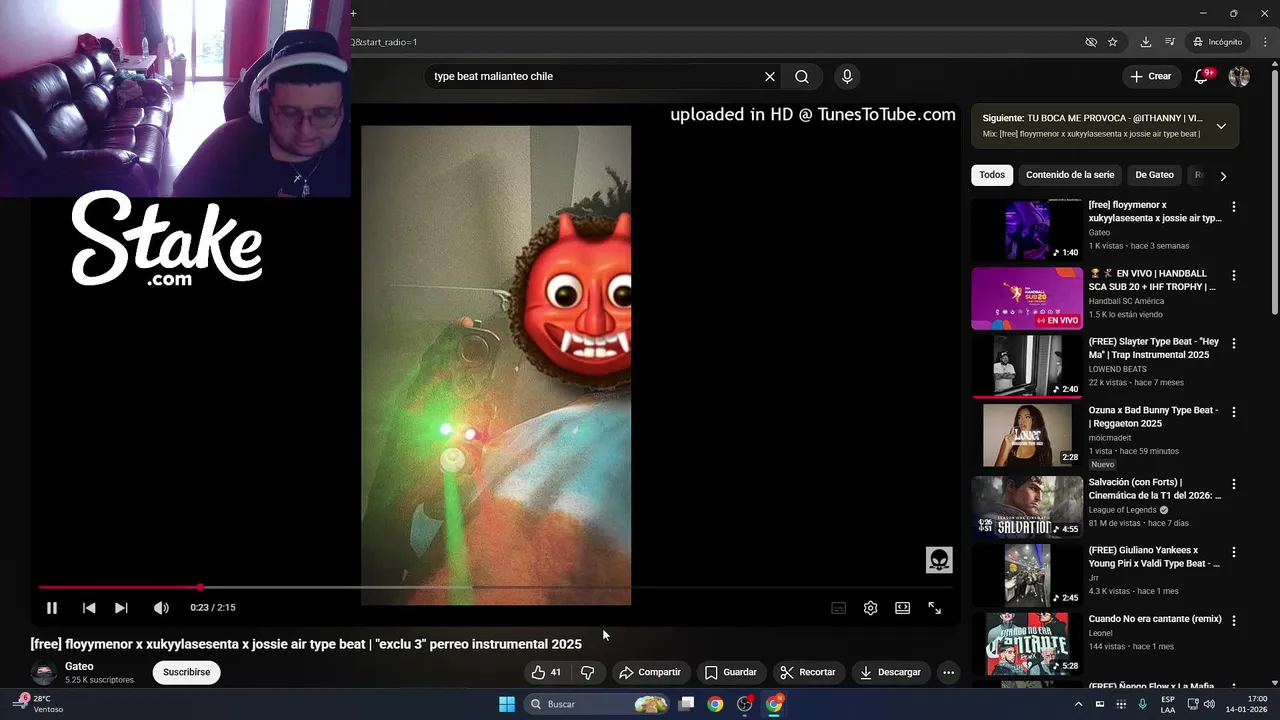The image size is (1280, 720).
Task: Open the Crear upload menu
Action: point(1150,77)
